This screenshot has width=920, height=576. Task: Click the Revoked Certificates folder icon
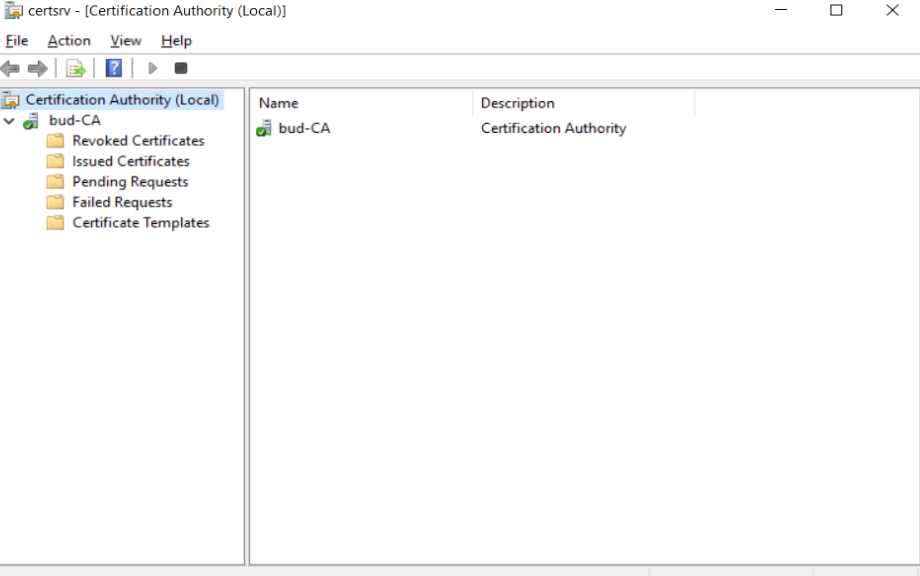tap(55, 141)
